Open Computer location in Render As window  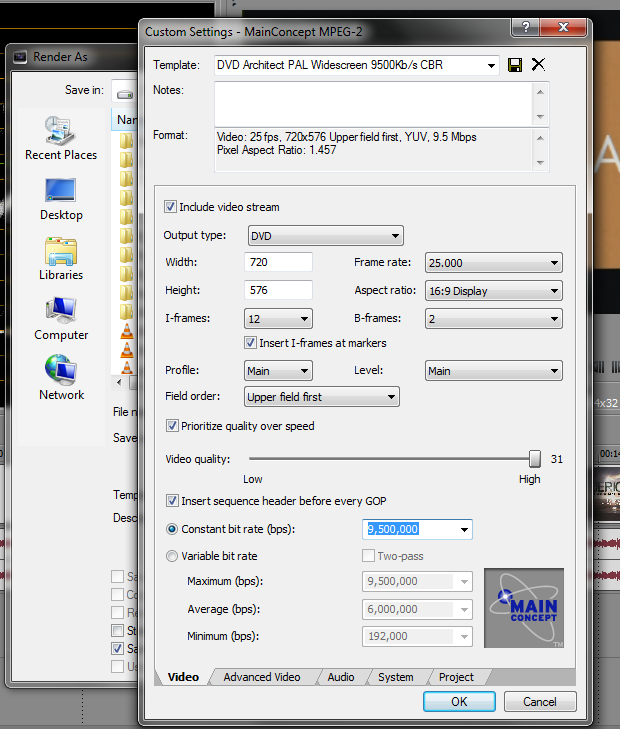coord(61,319)
